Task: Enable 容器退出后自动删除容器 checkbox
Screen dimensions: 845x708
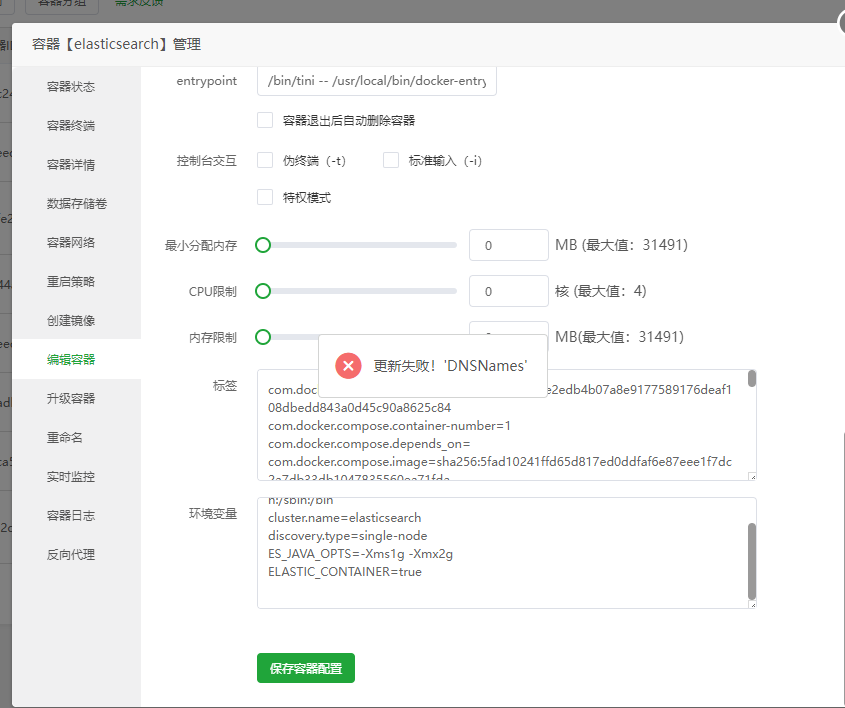Action: click(265, 120)
